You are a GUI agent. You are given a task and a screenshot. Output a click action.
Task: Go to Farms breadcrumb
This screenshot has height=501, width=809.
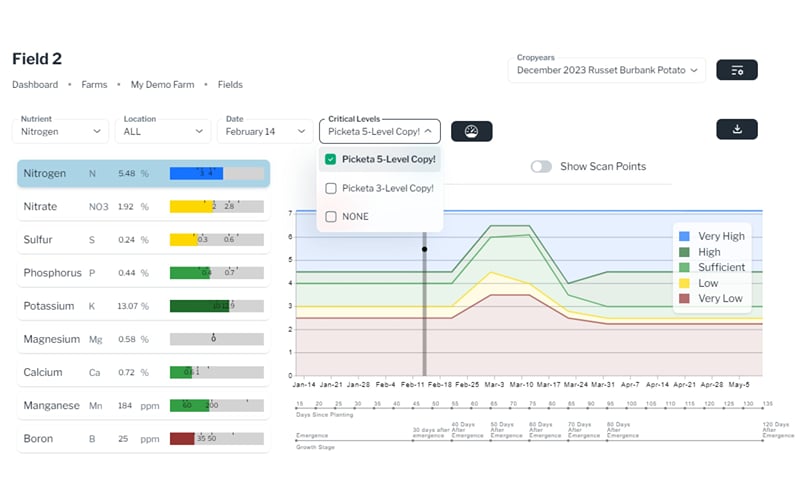pos(94,85)
